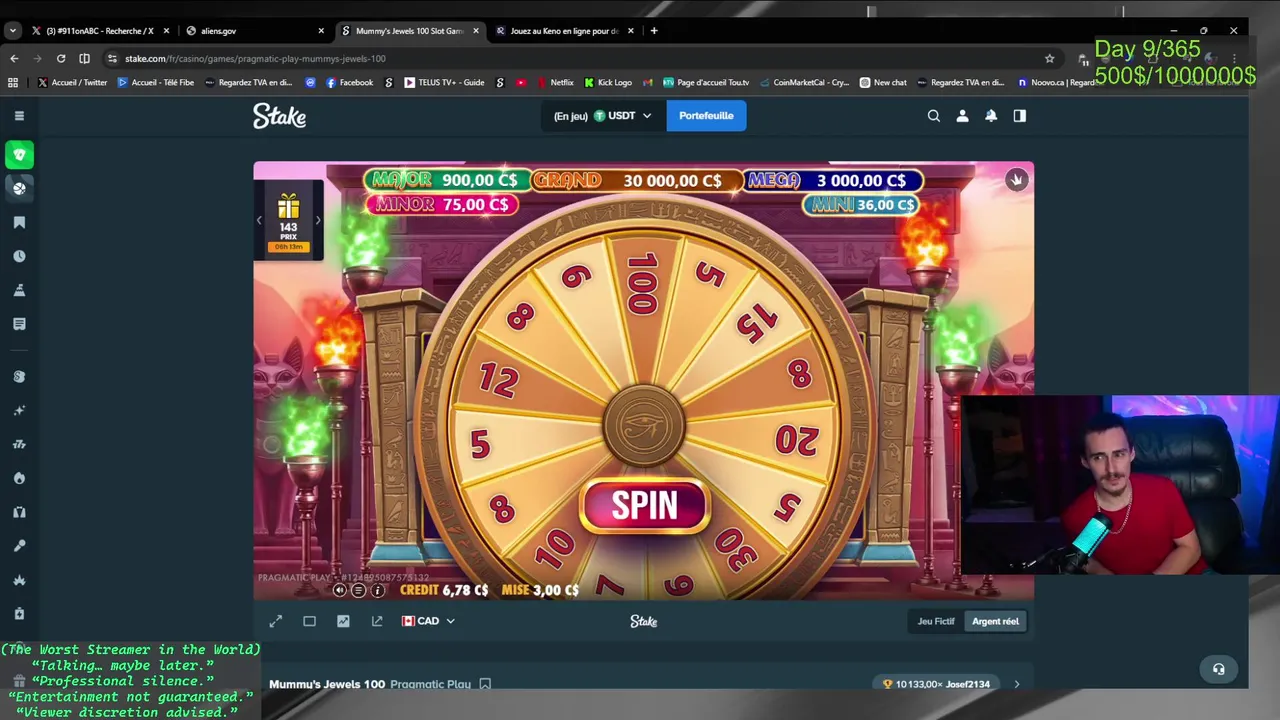Open Game Shows microphone icon in sidebar
The width and height of the screenshot is (1280, 720).
[19, 546]
